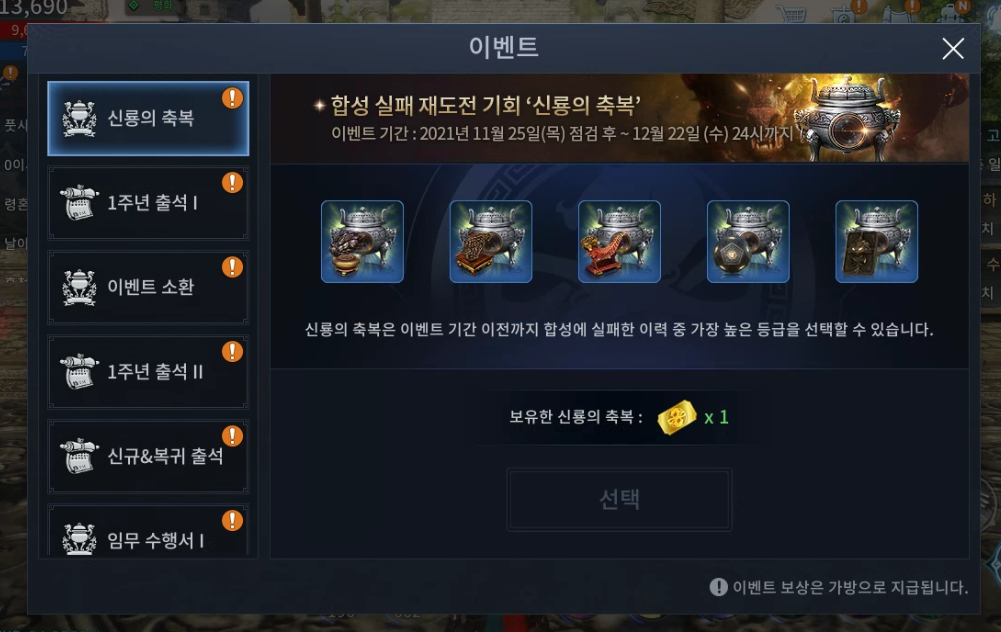Choose the third cauldron item with red horse
1001x632 pixels.
[619, 241]
